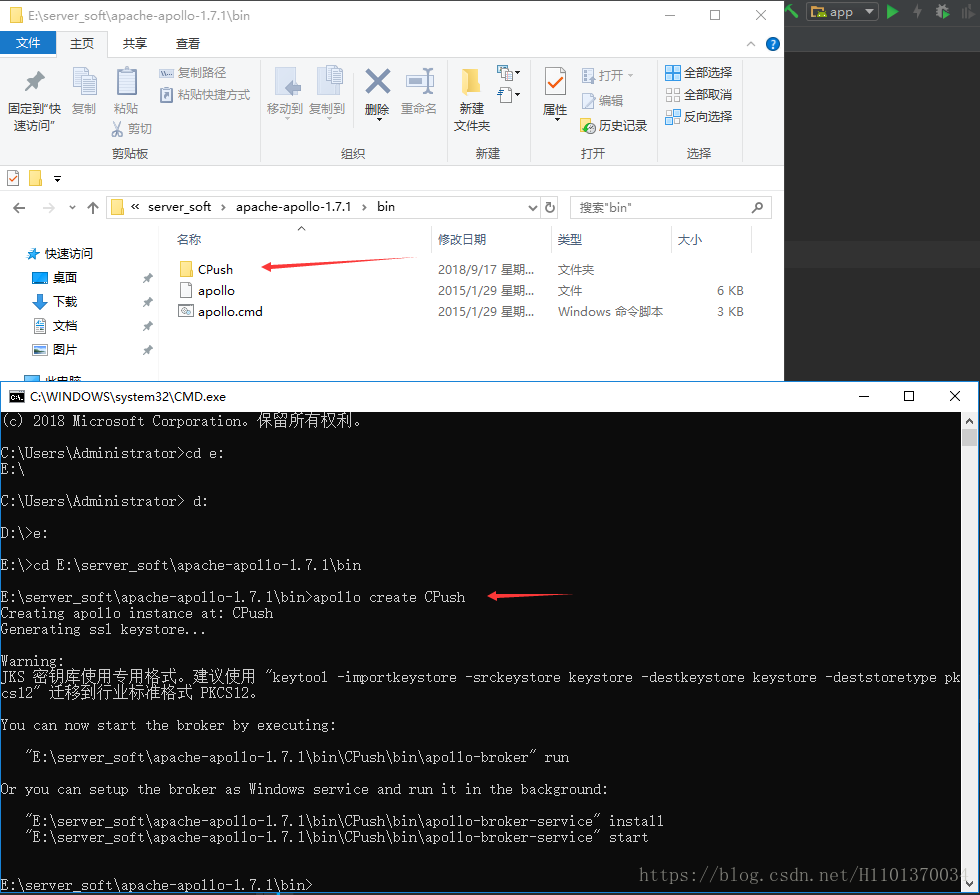Click the Edit ribbon button
Screen dimensions: 980x895
tap(602, 101)
